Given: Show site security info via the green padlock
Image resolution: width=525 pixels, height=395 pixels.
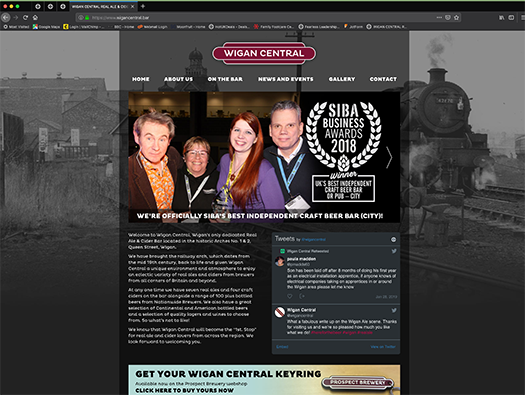Looking at the screenshot, I should (87, 17).
